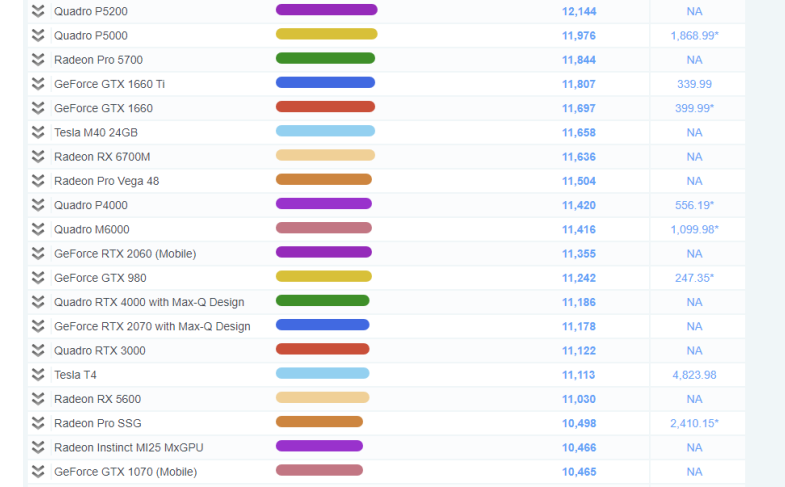The width and height of the screenshot is (785, 487).
Task: Click score 11,976 for Quadro P5000
Action: tap(579, 36)
